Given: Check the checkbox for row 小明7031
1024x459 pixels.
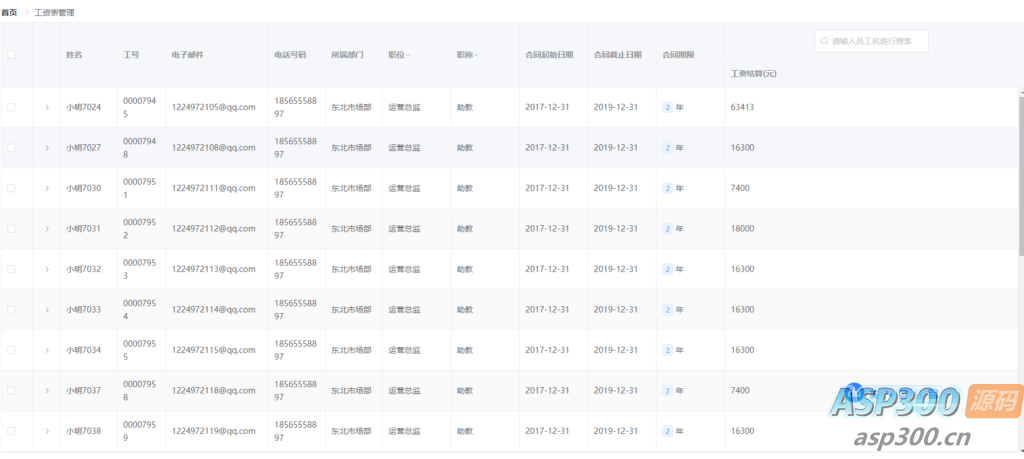Looking at the screenshot, I should pyautogui.click(x=12, y=229).
